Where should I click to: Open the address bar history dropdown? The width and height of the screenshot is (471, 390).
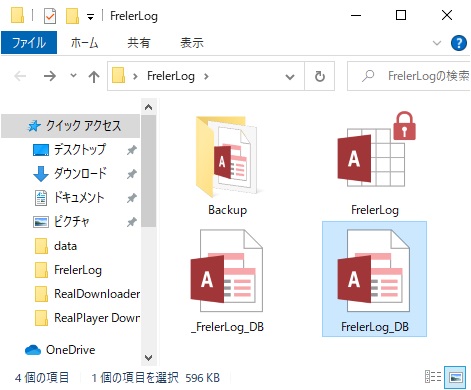point(290,77)
